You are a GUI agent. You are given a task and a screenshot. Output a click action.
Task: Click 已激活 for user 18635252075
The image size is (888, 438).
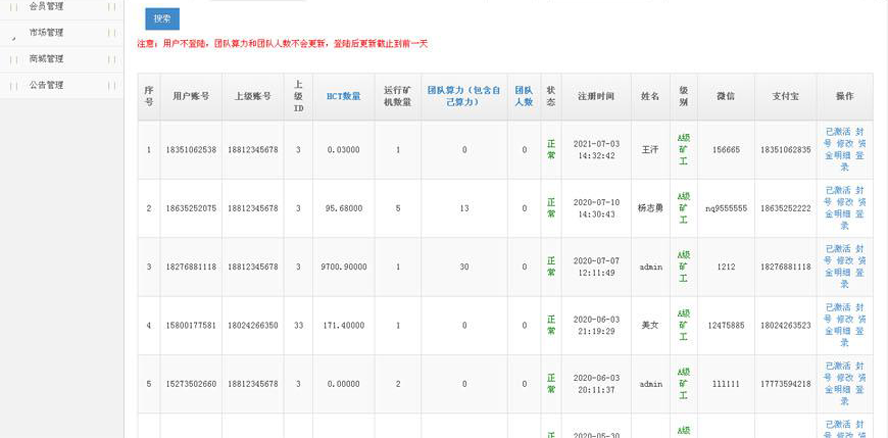click(838, 190)
